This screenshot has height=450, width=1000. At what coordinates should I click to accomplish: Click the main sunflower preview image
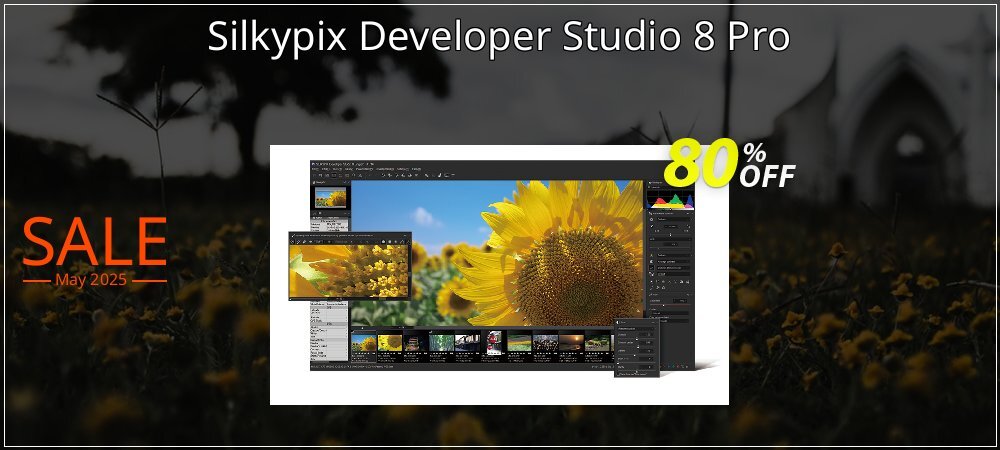click(x=497, y=253)
